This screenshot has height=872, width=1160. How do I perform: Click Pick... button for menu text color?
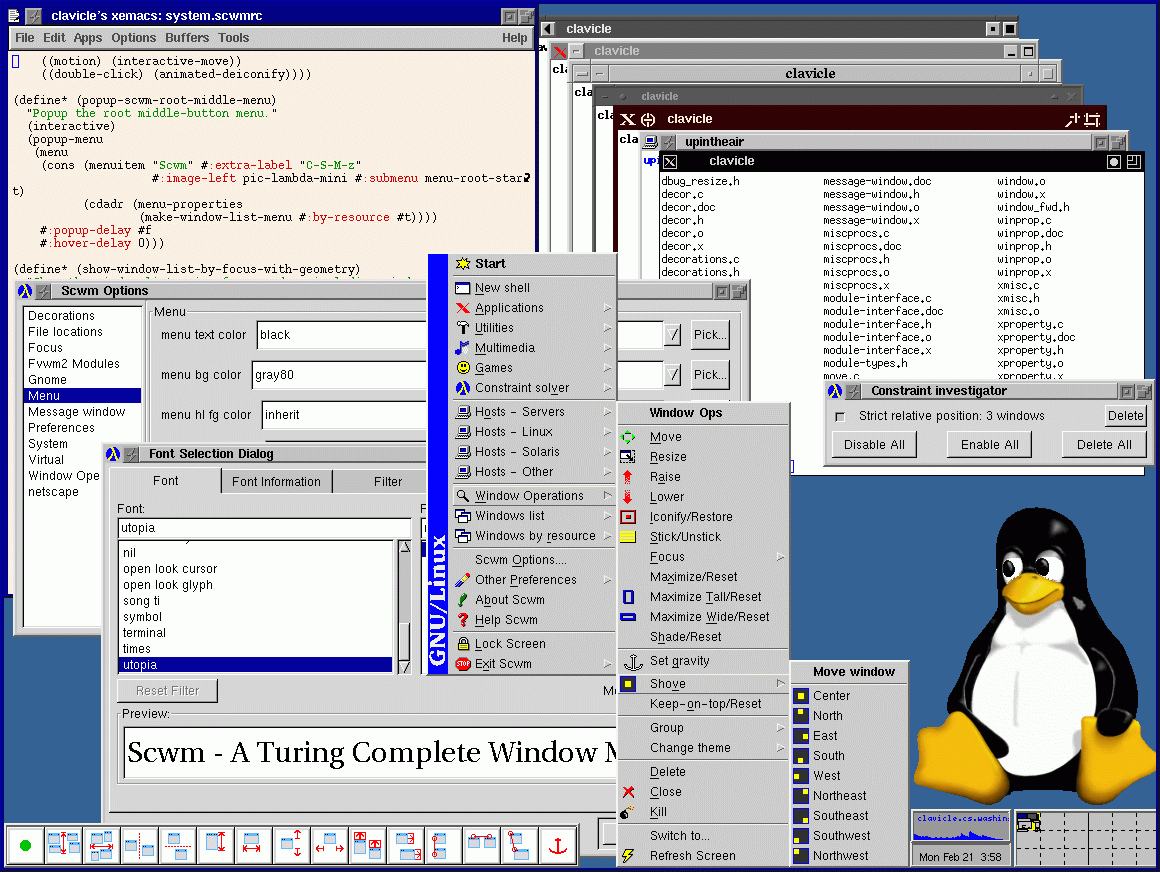tap(710, 335)
